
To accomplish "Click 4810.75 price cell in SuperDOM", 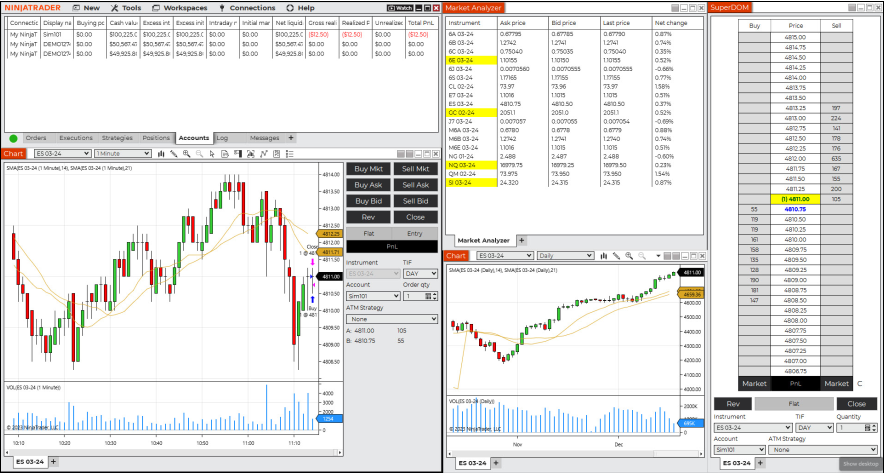I will pyautogui.click(x=795, y=209).
